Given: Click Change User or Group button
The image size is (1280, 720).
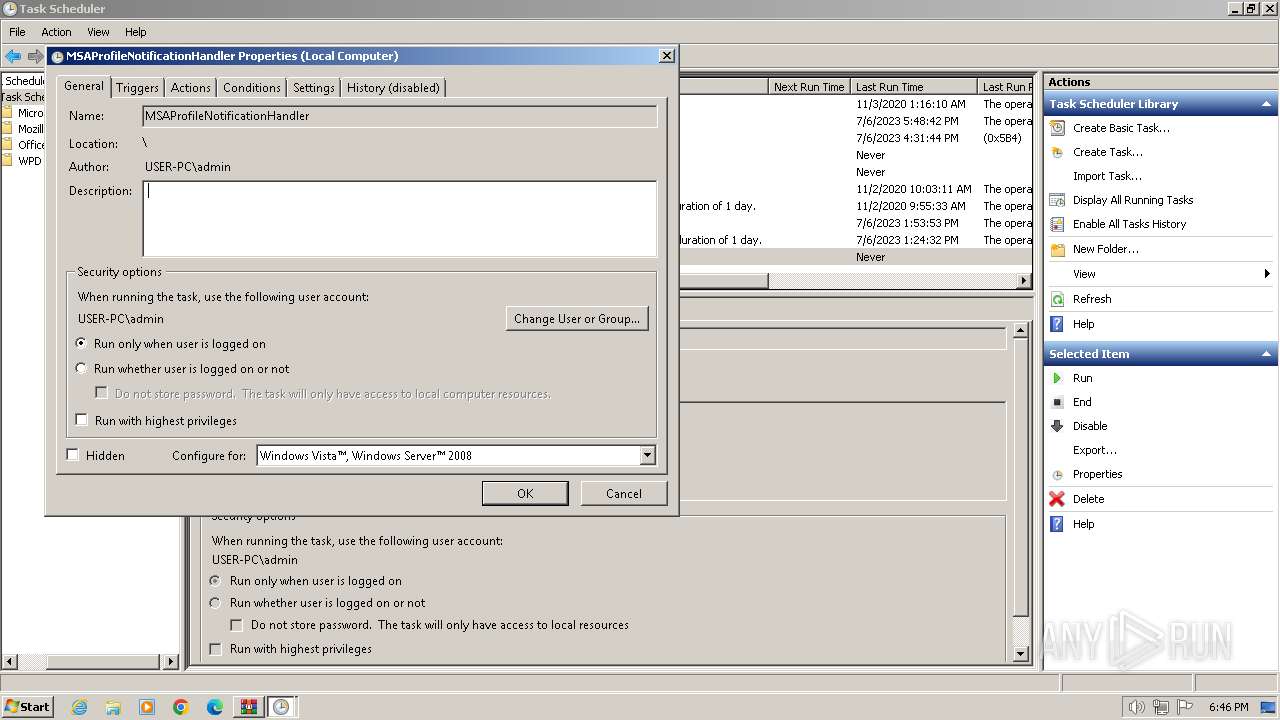Looking at the screenshot, I should point(577,319).
